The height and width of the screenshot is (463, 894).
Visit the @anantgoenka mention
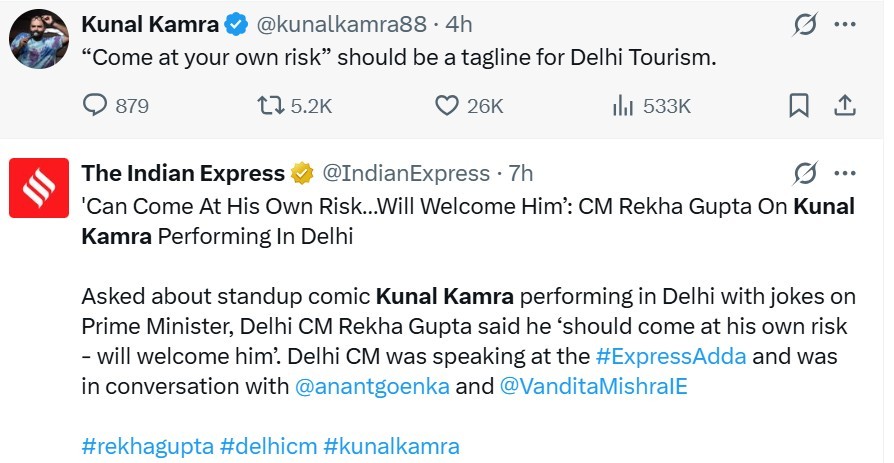point(372,386)
